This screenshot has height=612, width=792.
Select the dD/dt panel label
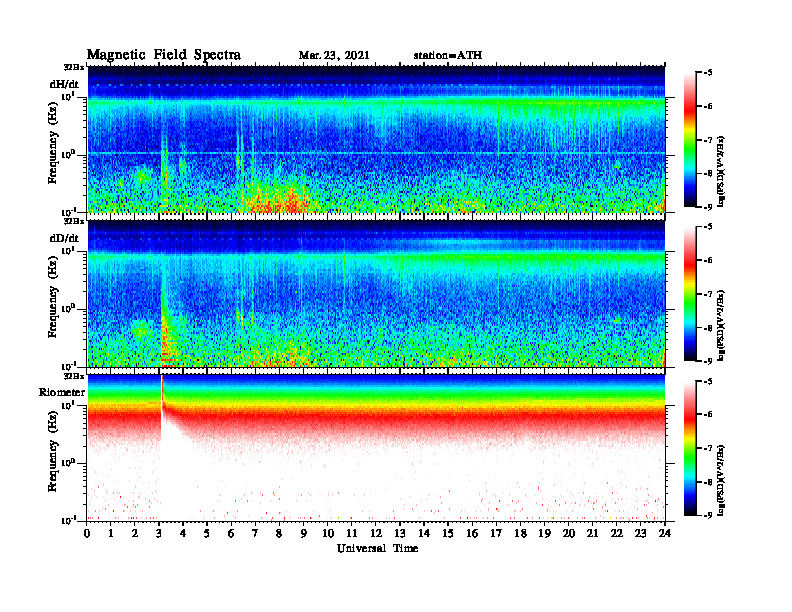(x=65, y=238)
